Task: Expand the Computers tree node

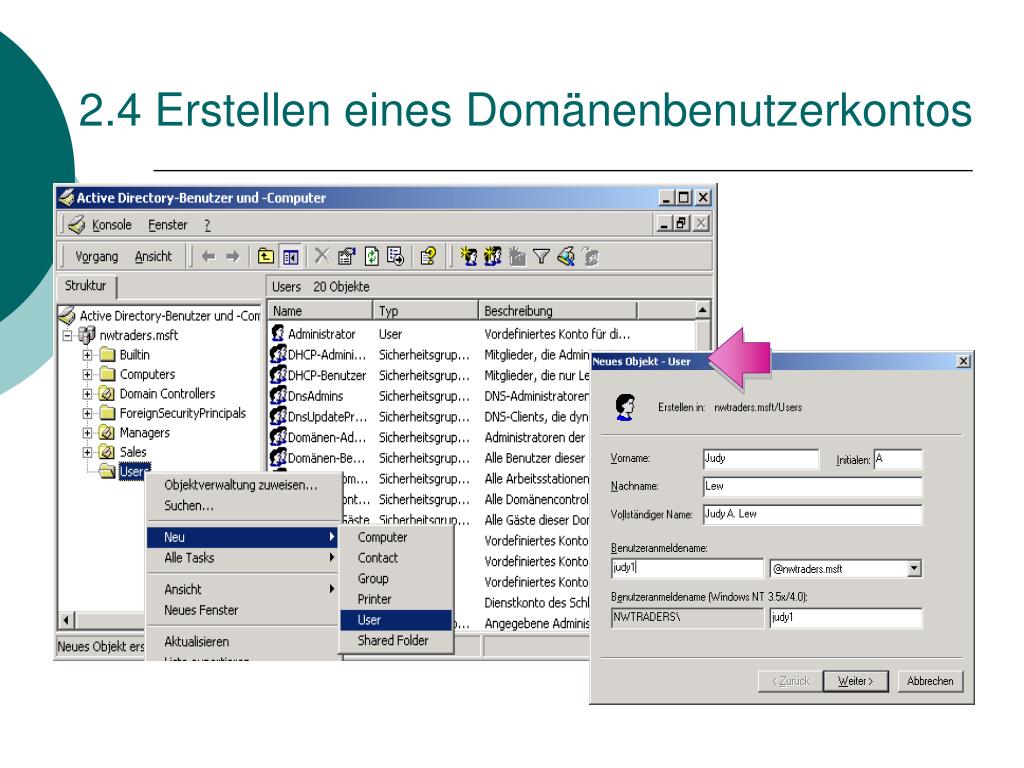Action: click(x=87, y=375)
